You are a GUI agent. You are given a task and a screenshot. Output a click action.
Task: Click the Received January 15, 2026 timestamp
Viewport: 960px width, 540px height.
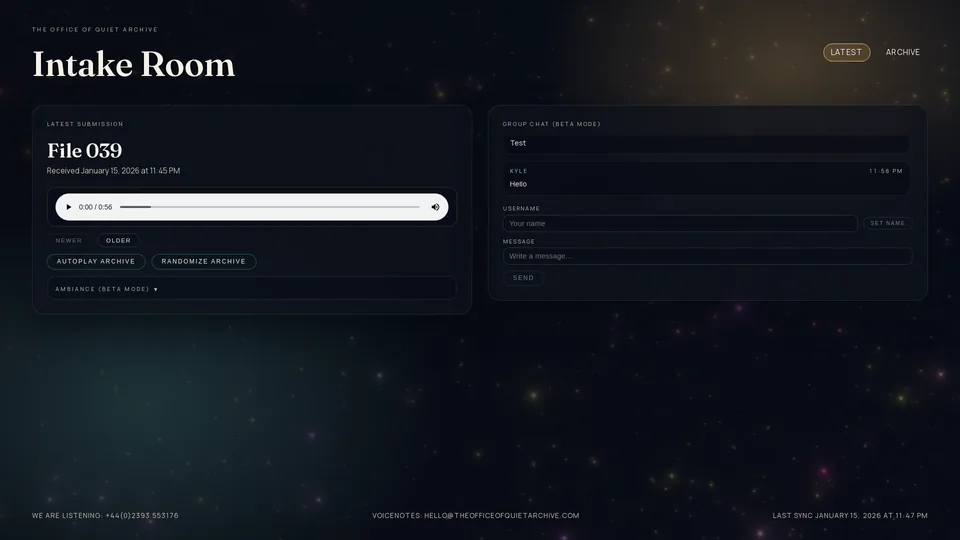tap(113, 171)
